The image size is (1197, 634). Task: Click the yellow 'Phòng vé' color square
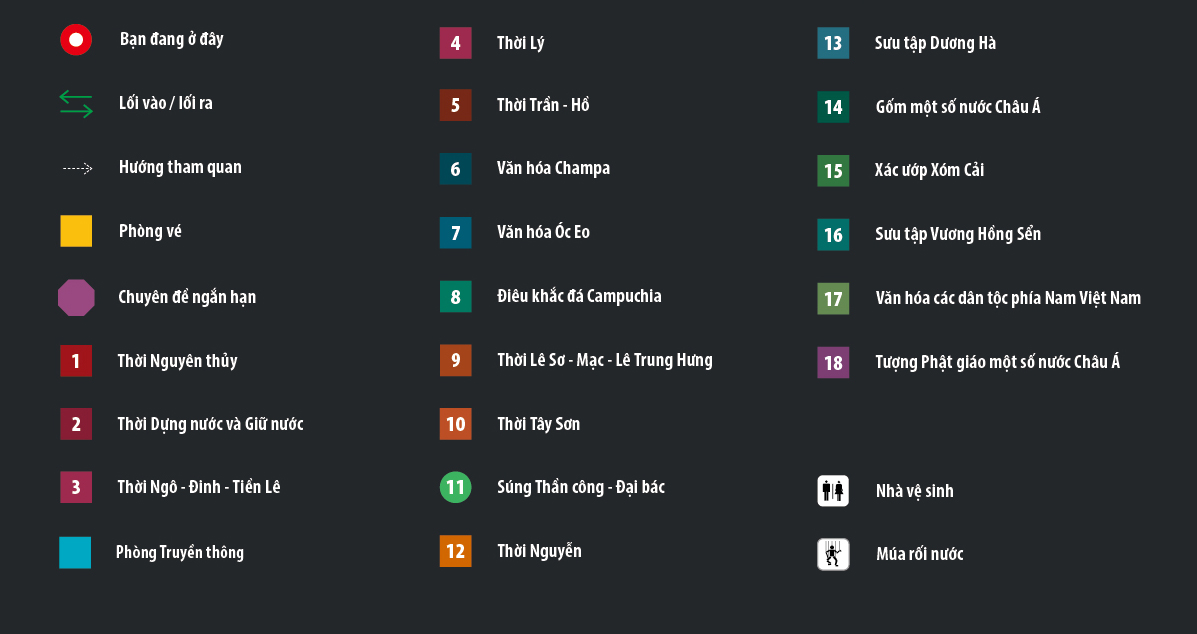(x=76, y=231)
